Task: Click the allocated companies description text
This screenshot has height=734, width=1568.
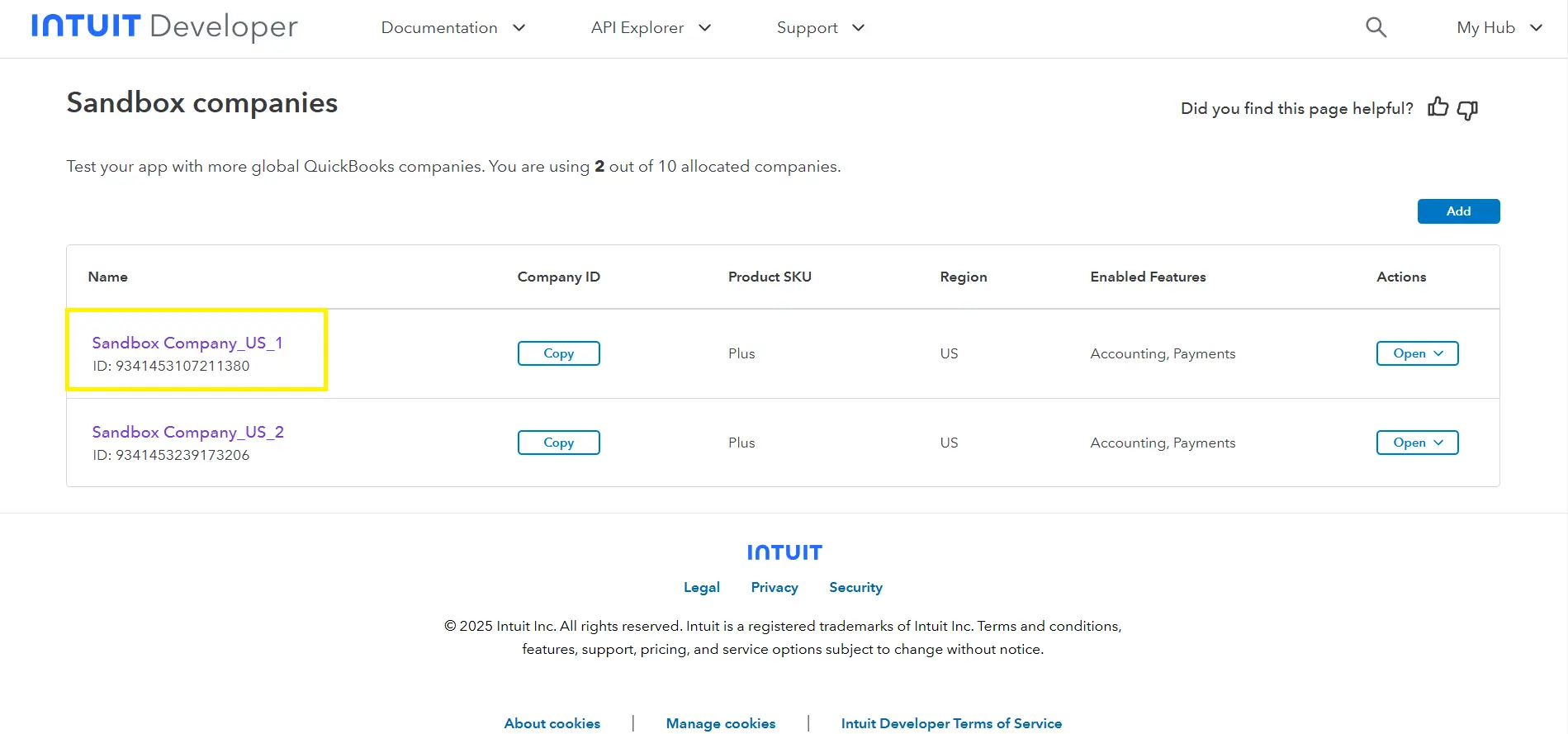Action: 453,166
